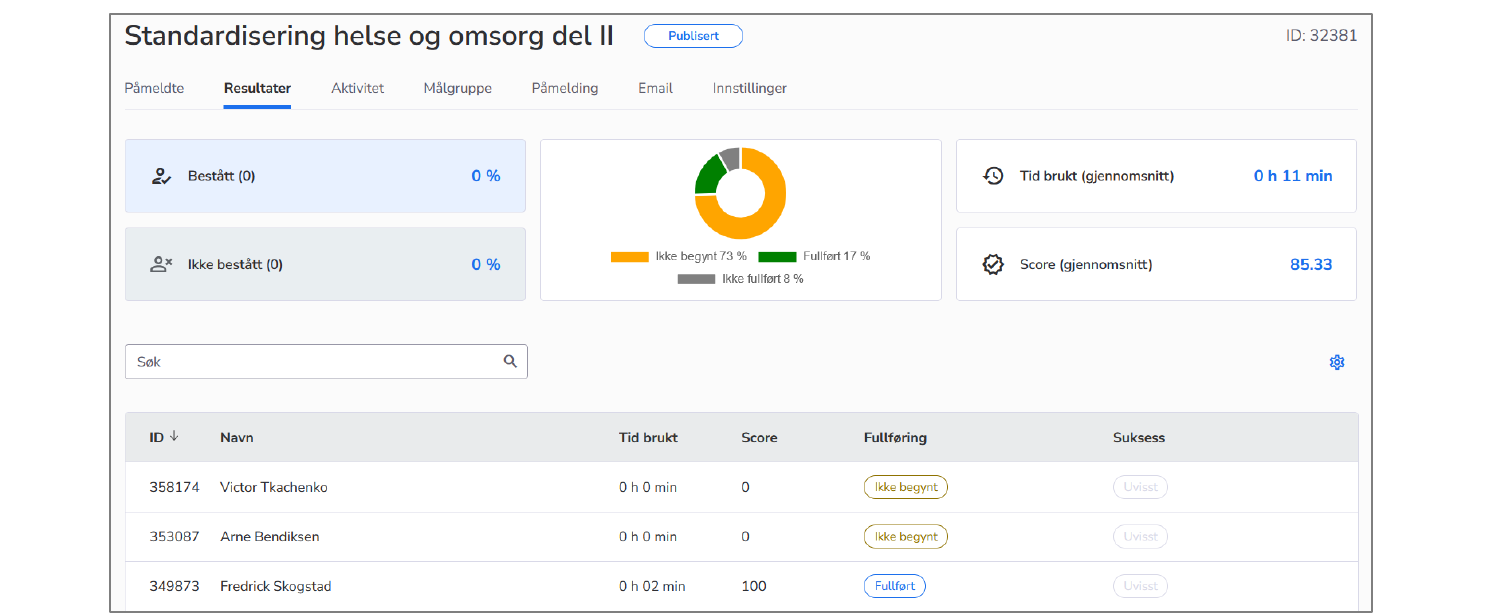Click the 0 h 02 min time cell
The image size is (1500, 615).
652,586
